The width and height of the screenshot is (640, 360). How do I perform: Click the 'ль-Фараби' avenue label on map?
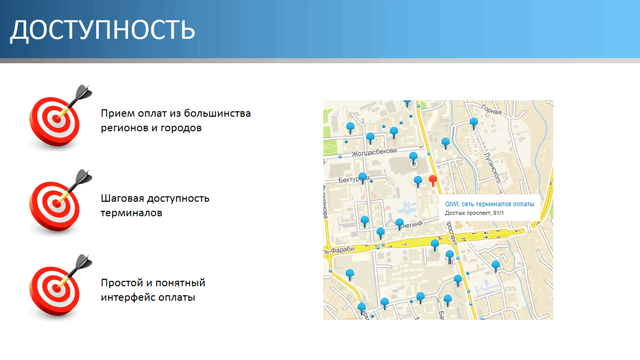340,250
